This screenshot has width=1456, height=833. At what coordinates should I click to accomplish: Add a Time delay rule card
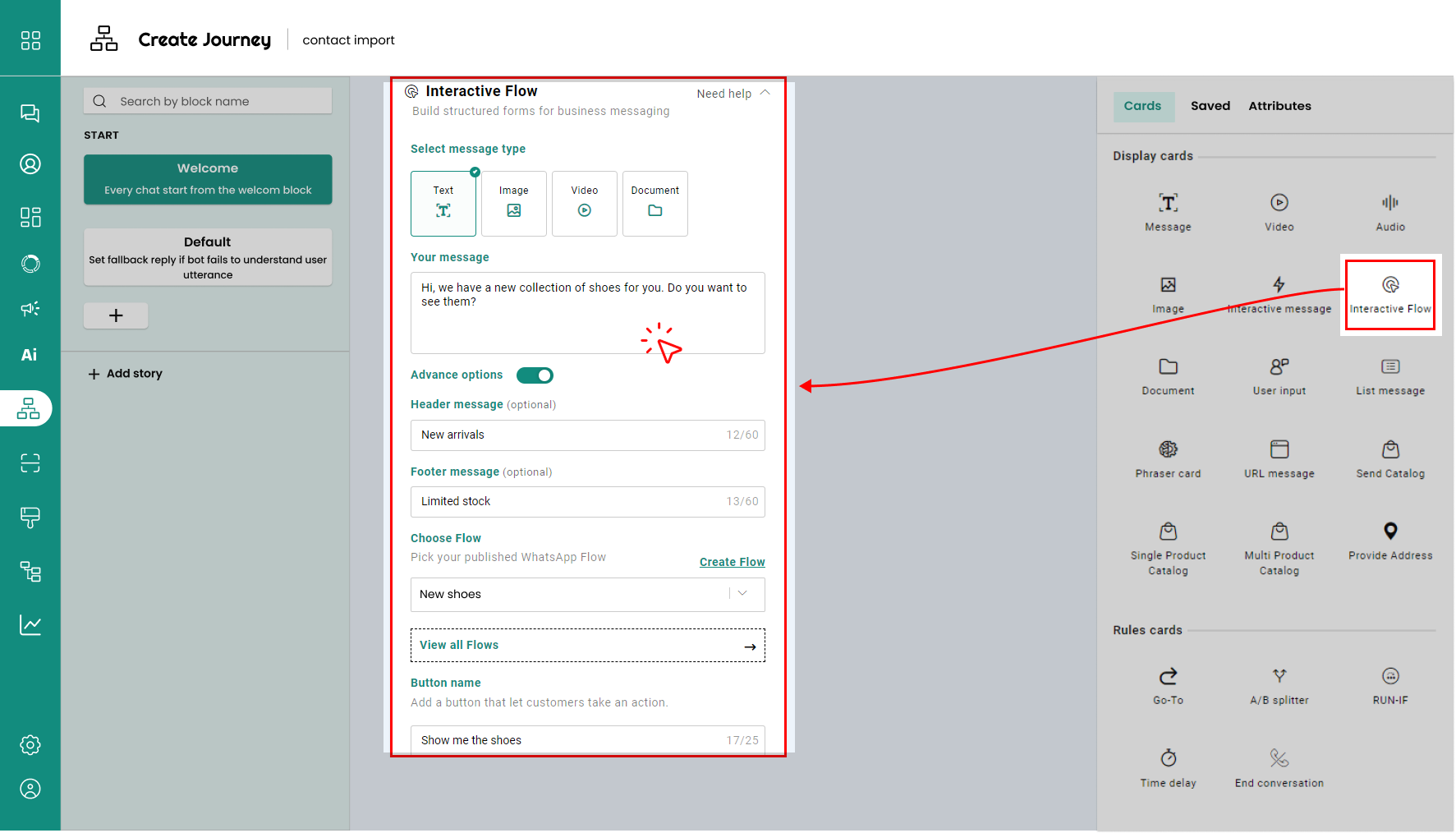click(1168, 768)
